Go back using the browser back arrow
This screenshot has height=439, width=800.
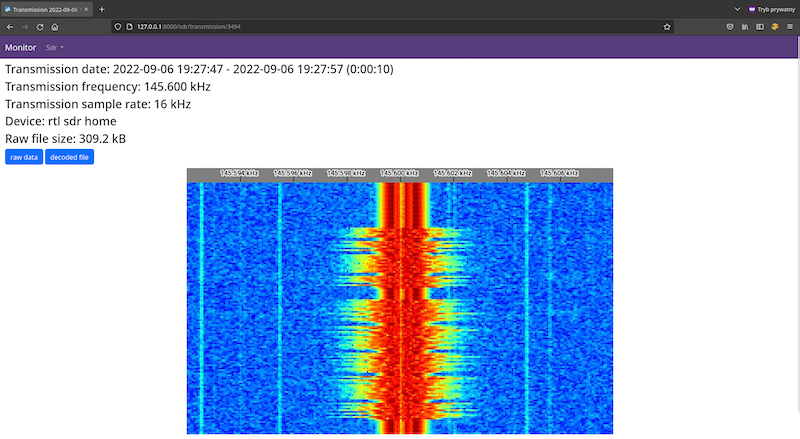(10, 27)
